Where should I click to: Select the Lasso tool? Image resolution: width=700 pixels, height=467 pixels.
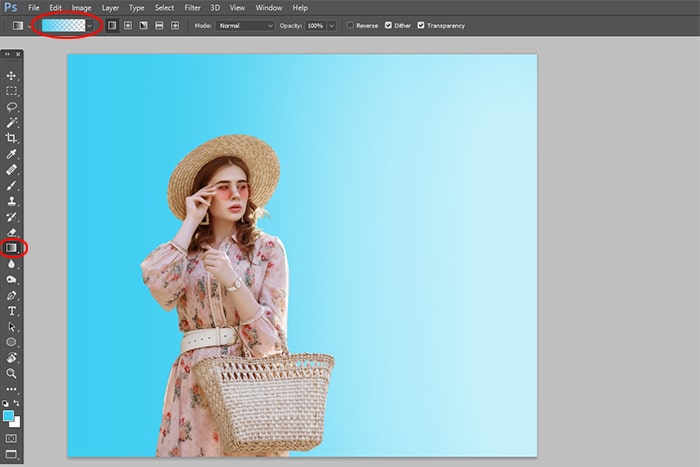pos(12,107)
